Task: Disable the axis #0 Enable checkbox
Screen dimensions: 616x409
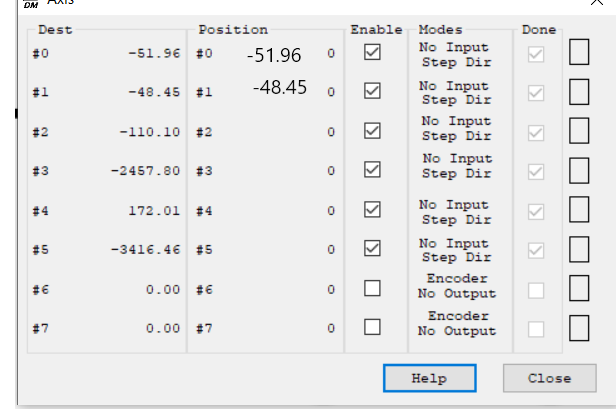Action: click(373, 53)
